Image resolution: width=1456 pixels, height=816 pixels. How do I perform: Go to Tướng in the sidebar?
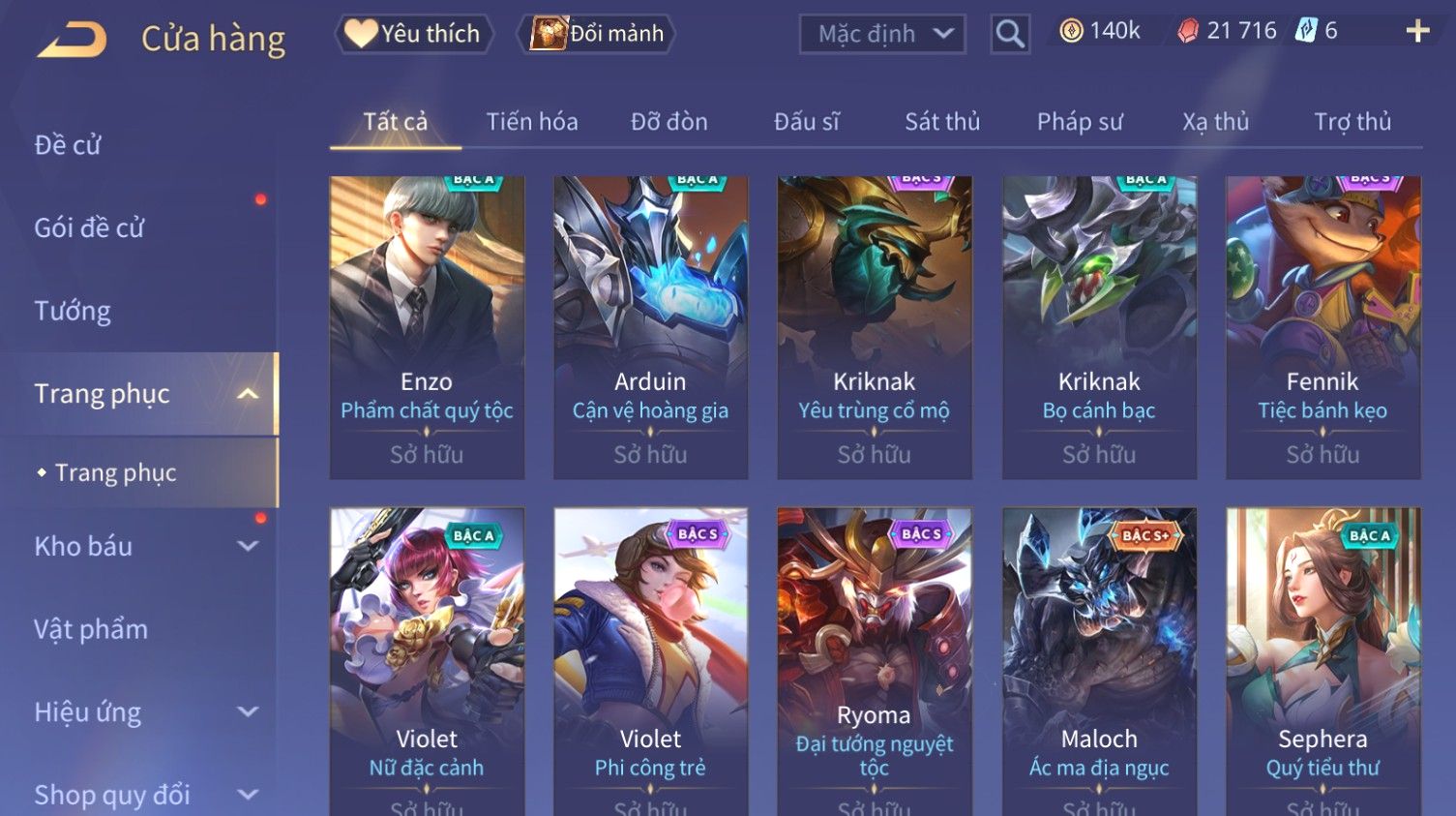73,311
